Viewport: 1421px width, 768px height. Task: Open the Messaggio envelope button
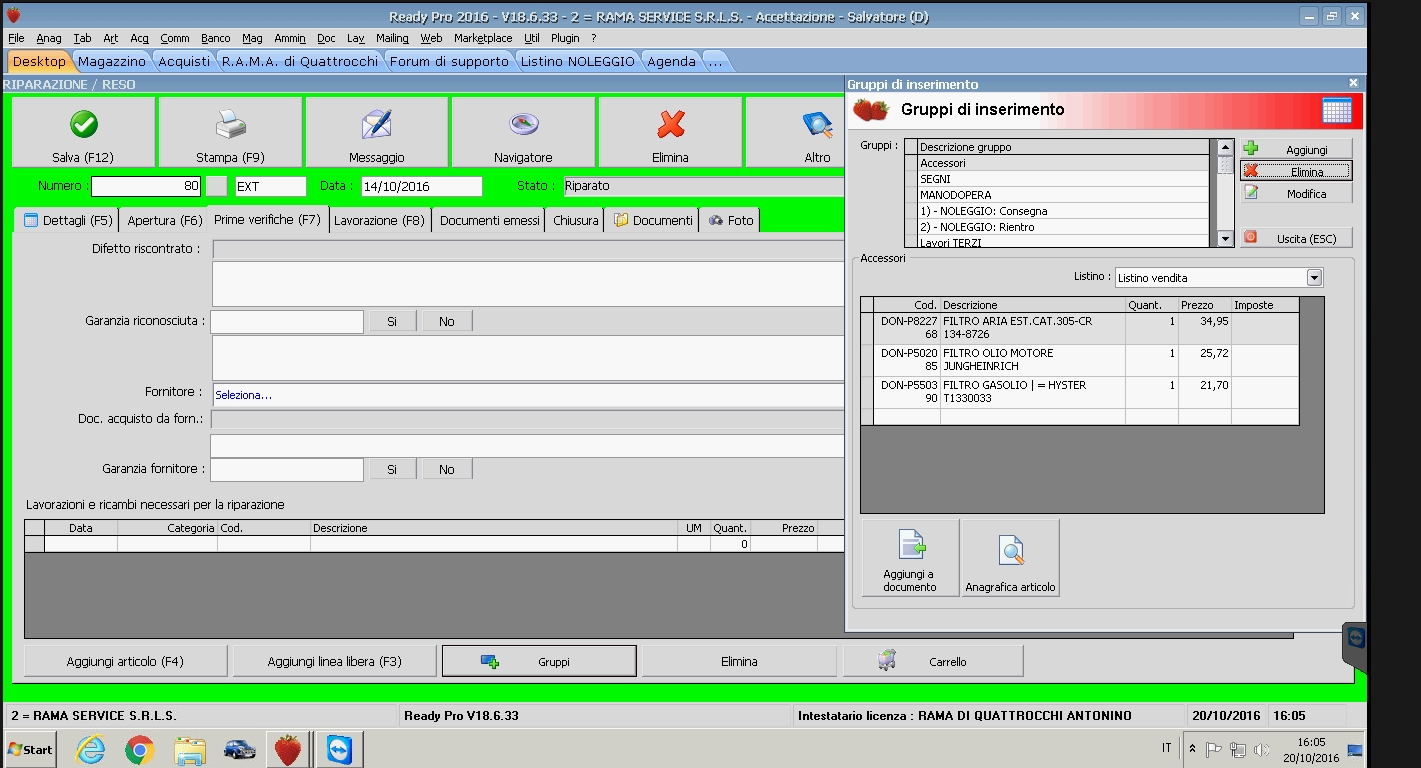click(x=376, y=132)
